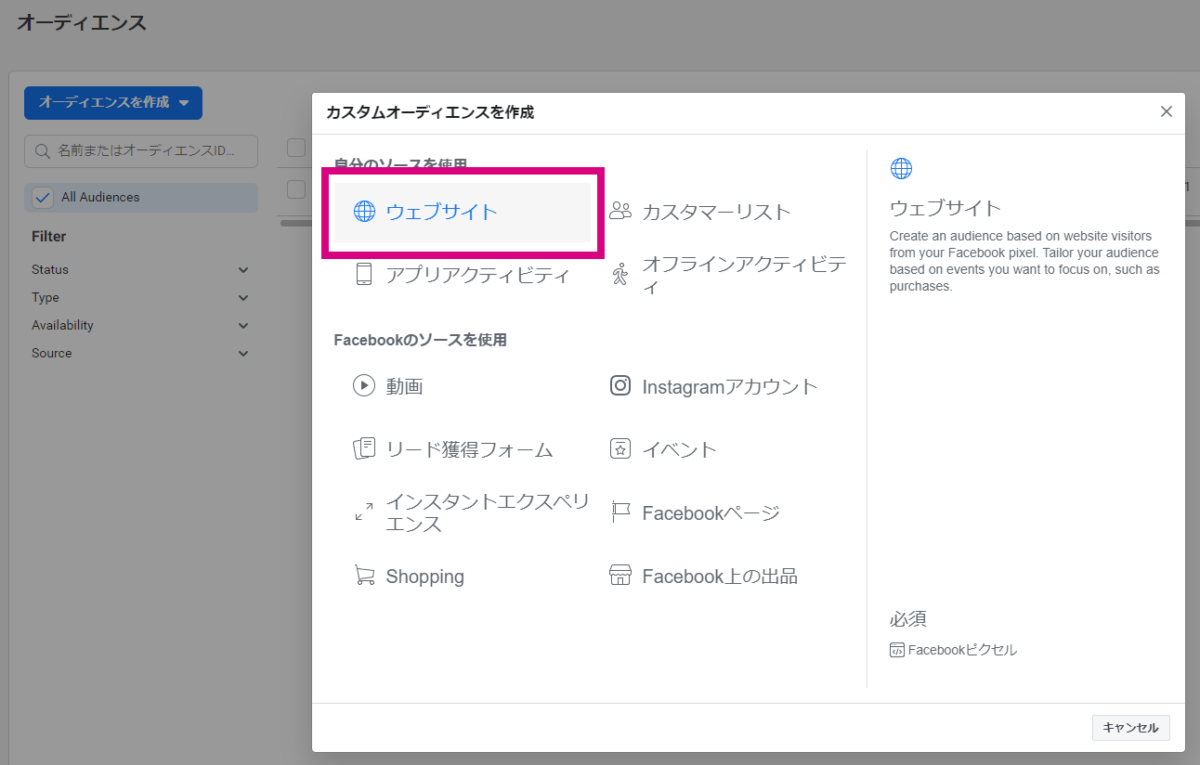Select the ウェブサイト source option
The image size is (1200, 765).
pos(463,211)
